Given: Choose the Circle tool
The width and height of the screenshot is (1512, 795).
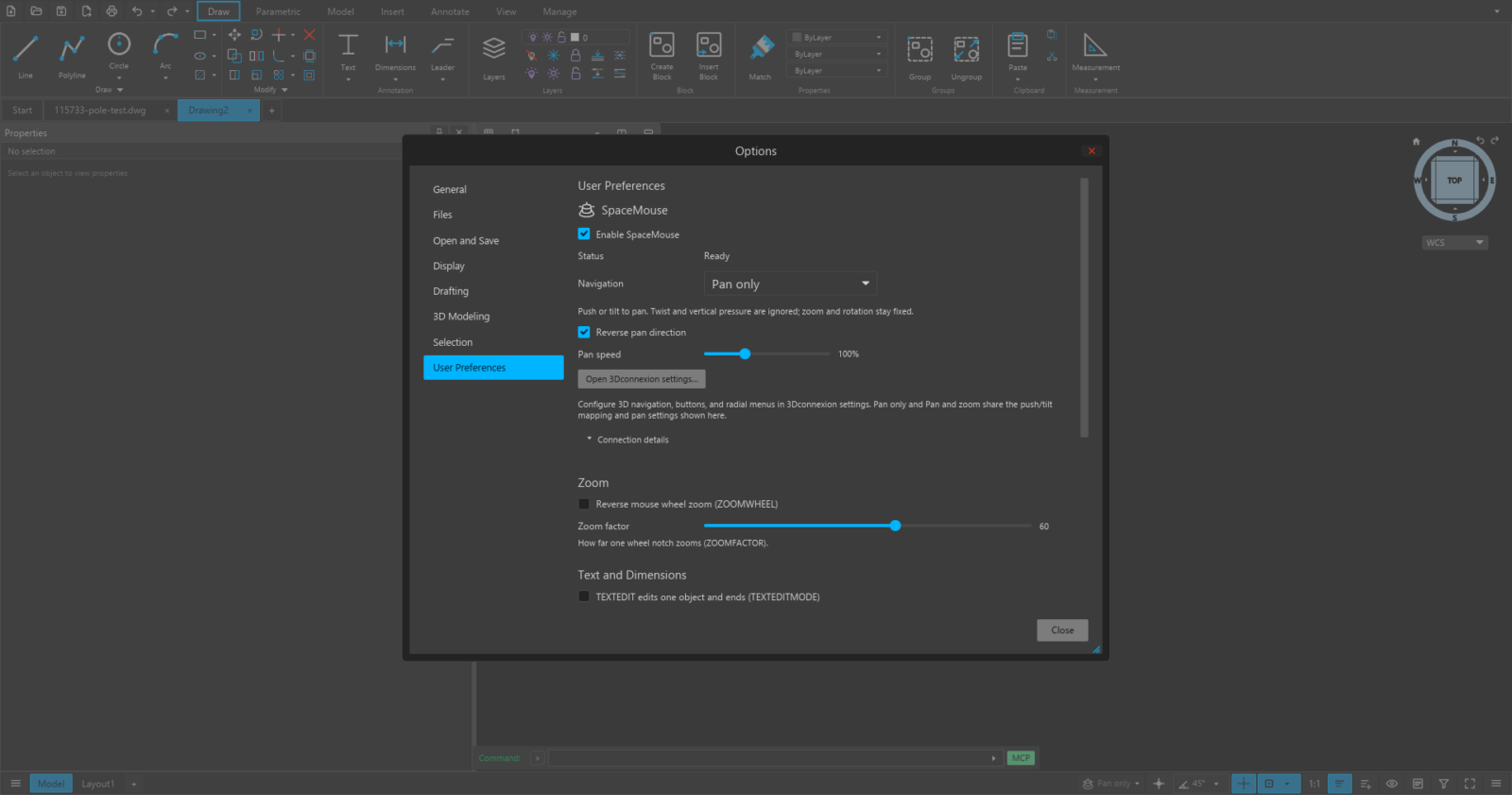Looking at the screenshot, I should click(x=119, y=51).
